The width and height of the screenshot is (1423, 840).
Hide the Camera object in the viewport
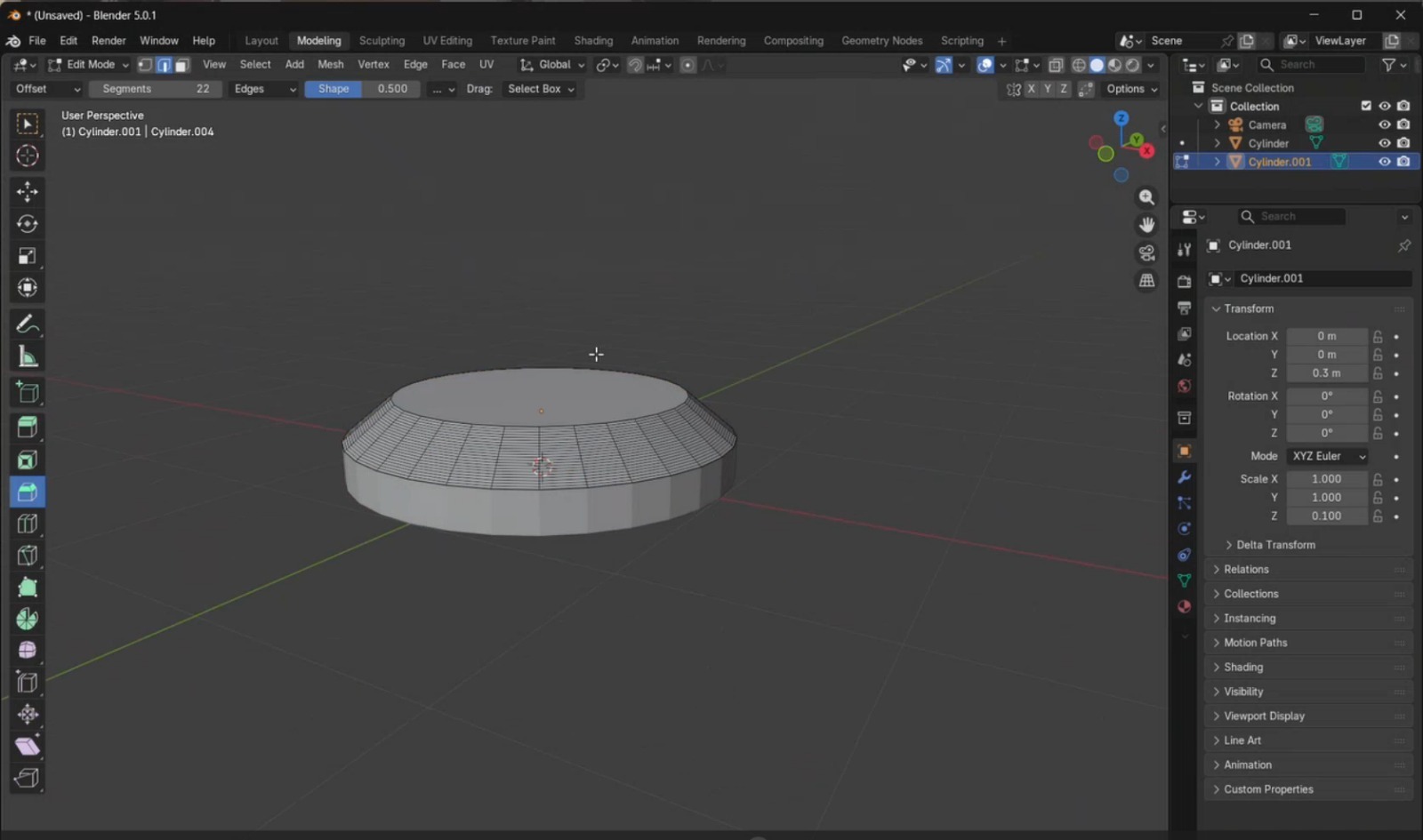pos(1385,124)
